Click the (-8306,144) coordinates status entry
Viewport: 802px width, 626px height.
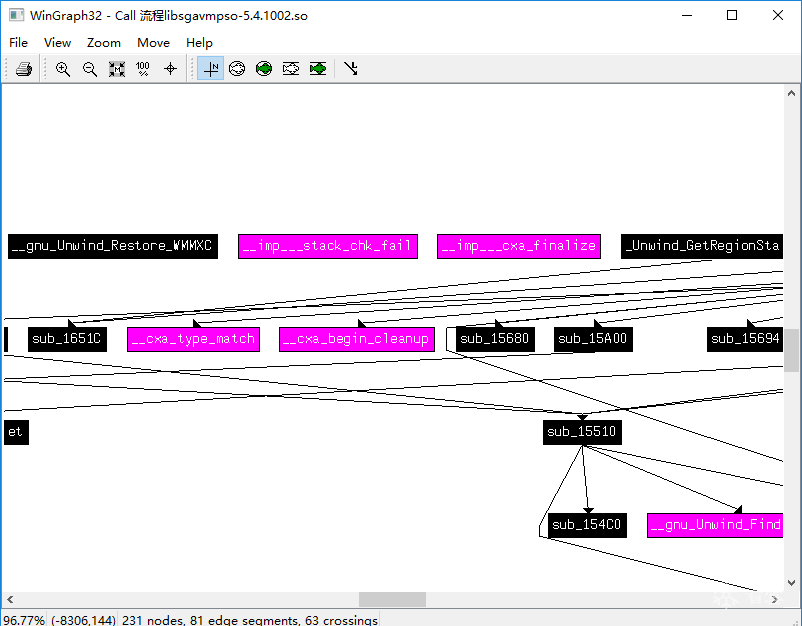click(x=83, y=620)
